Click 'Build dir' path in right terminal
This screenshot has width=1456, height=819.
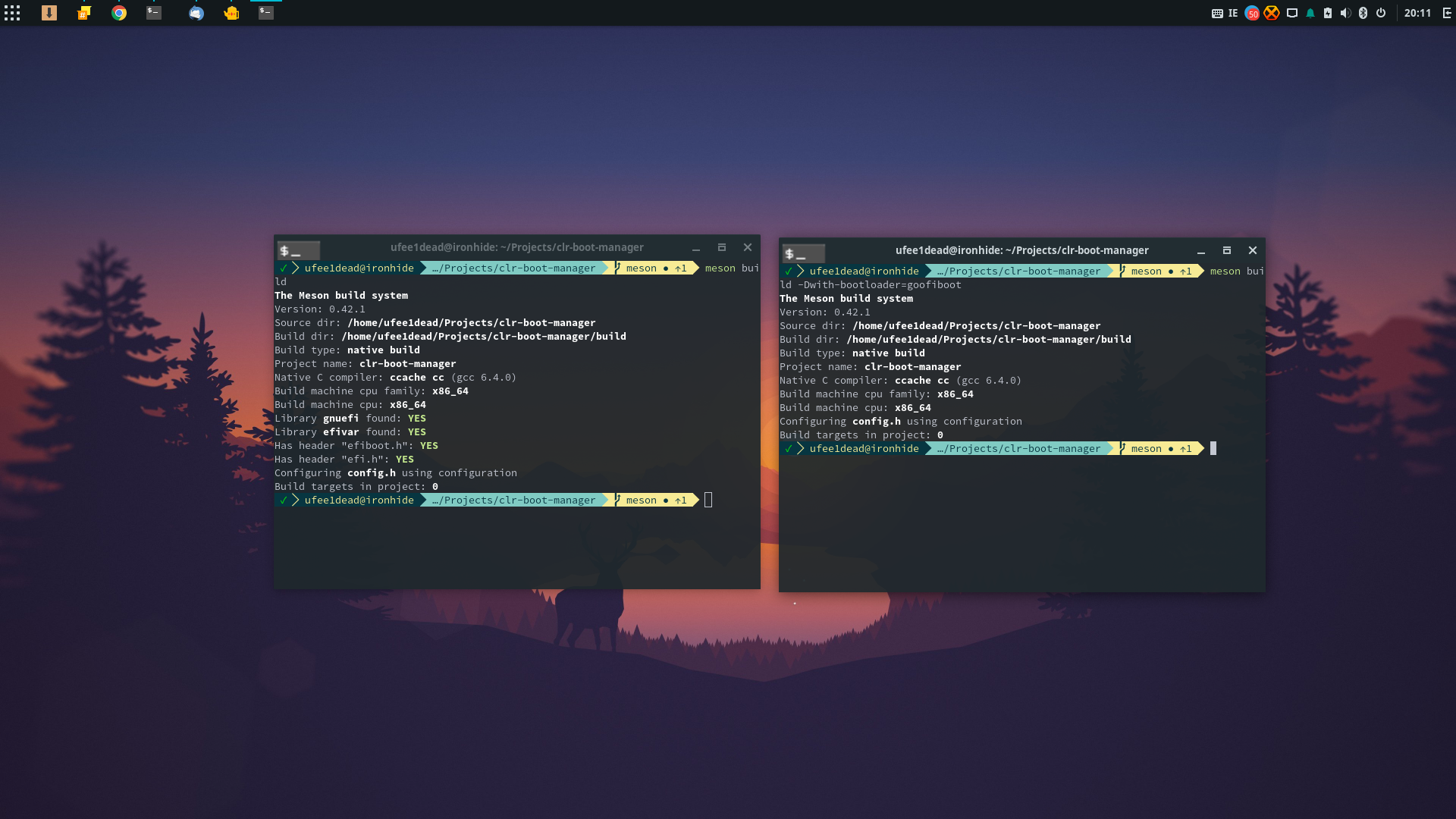click(989, 340)
